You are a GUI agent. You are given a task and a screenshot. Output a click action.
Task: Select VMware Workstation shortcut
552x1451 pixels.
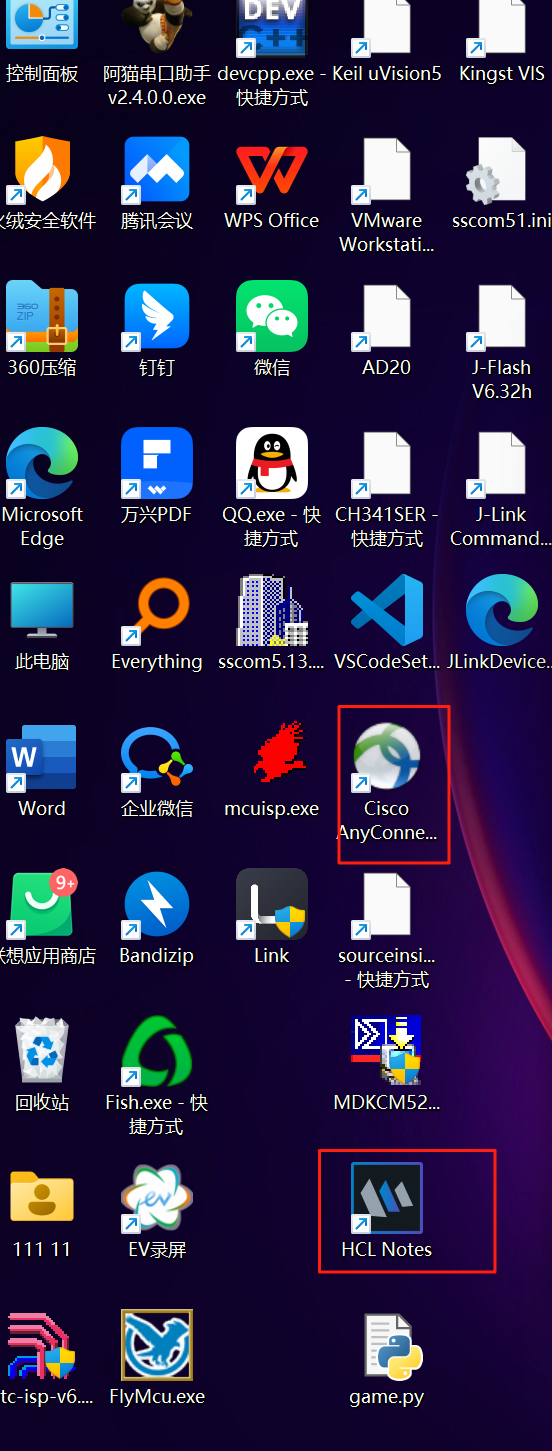(x=387, y=172)
